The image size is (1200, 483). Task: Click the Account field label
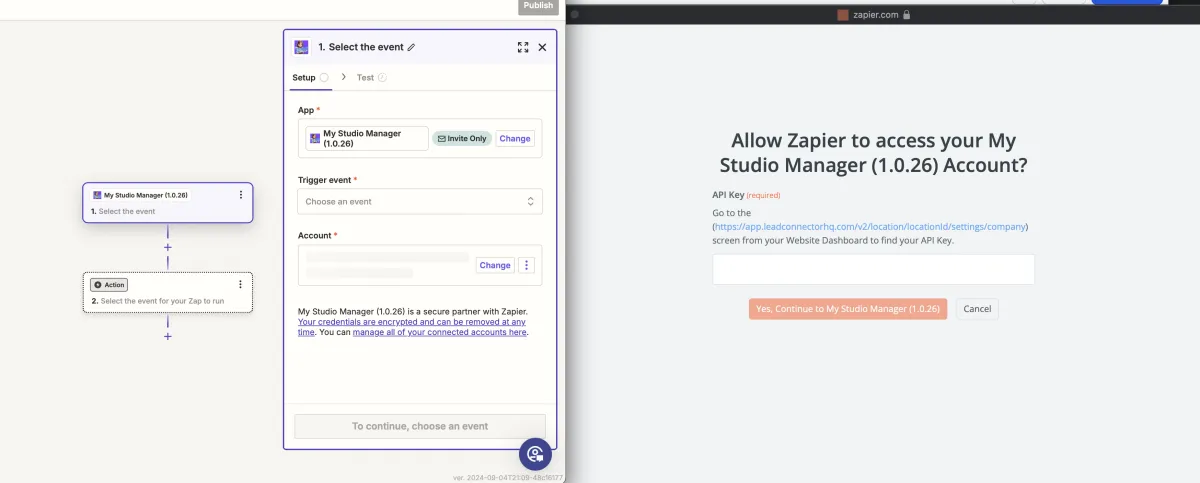(x=318, y=235)
